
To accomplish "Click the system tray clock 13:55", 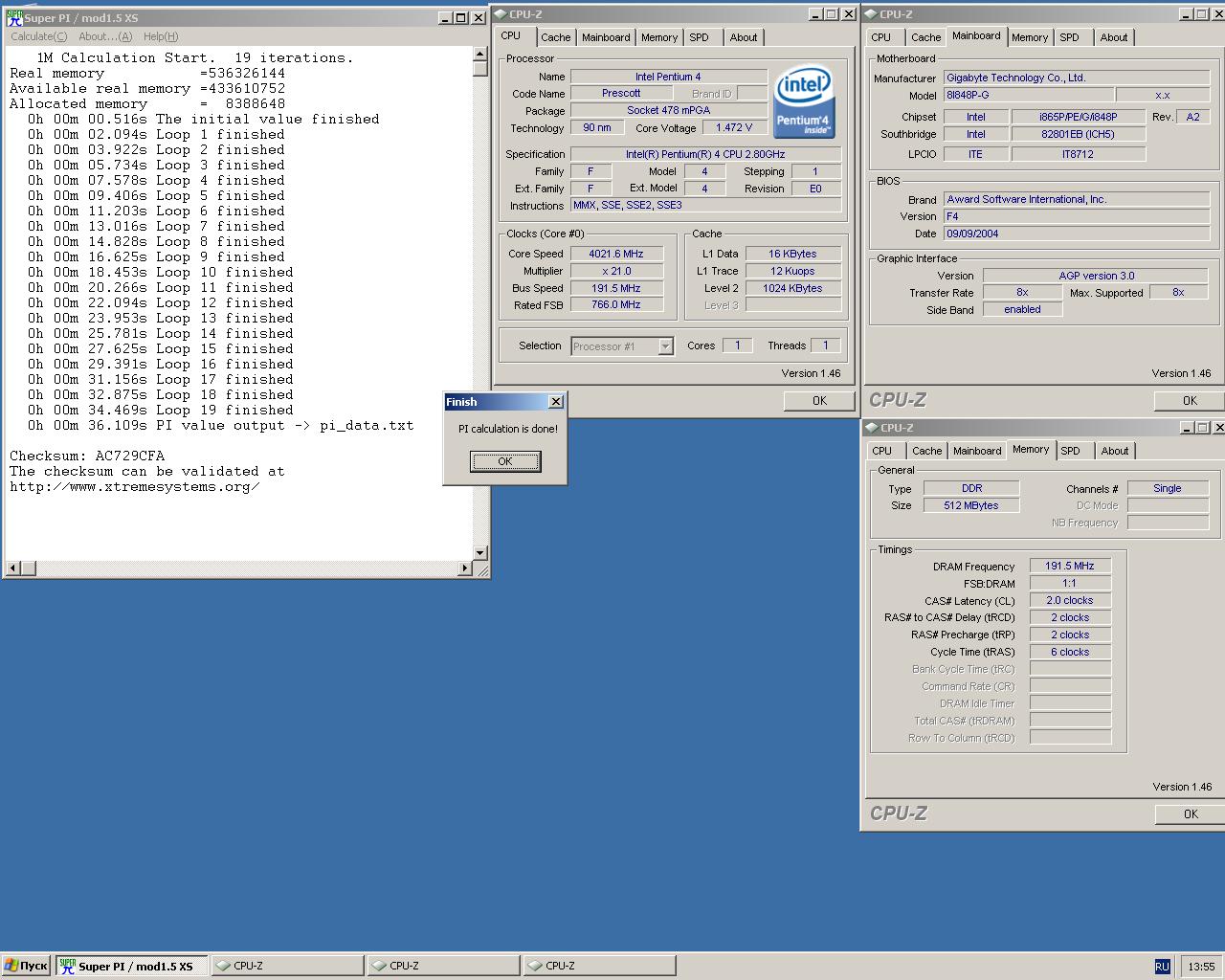I will (1201, 967).
